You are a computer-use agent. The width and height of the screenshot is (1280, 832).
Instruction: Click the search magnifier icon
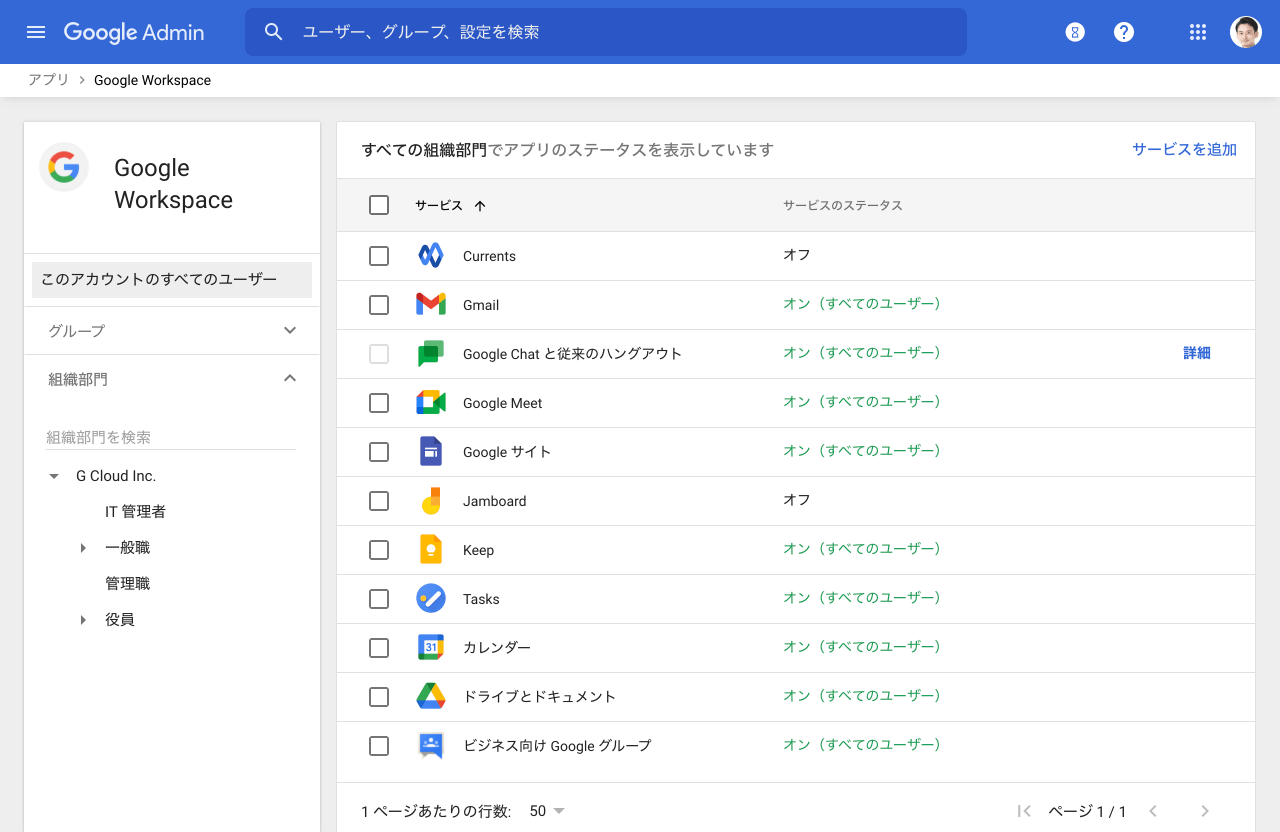274,32
